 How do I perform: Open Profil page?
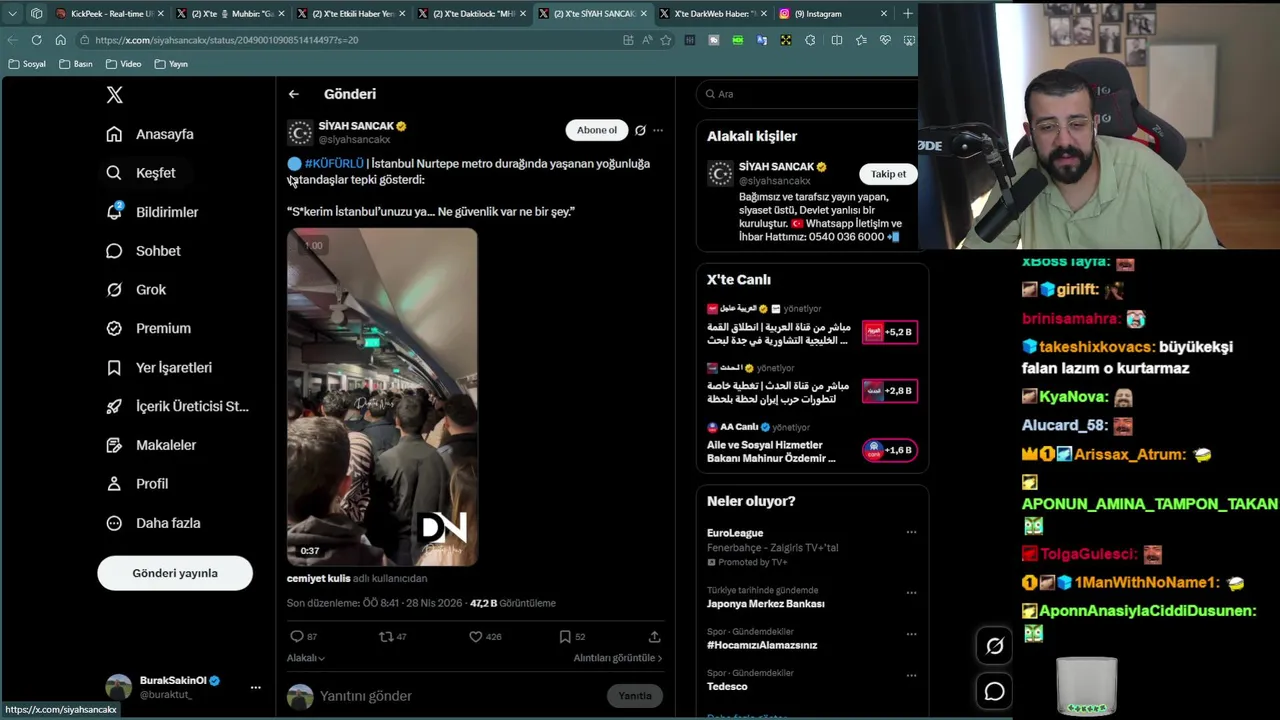click(138, 484)
